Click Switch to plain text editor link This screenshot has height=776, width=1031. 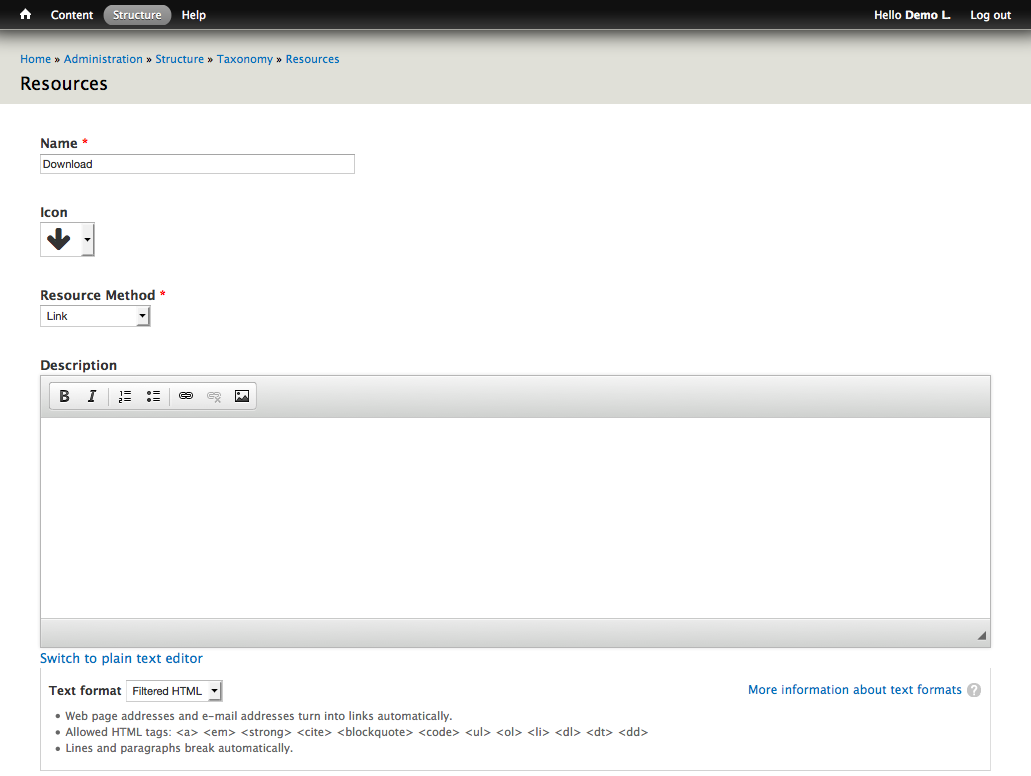click(121, 658)
